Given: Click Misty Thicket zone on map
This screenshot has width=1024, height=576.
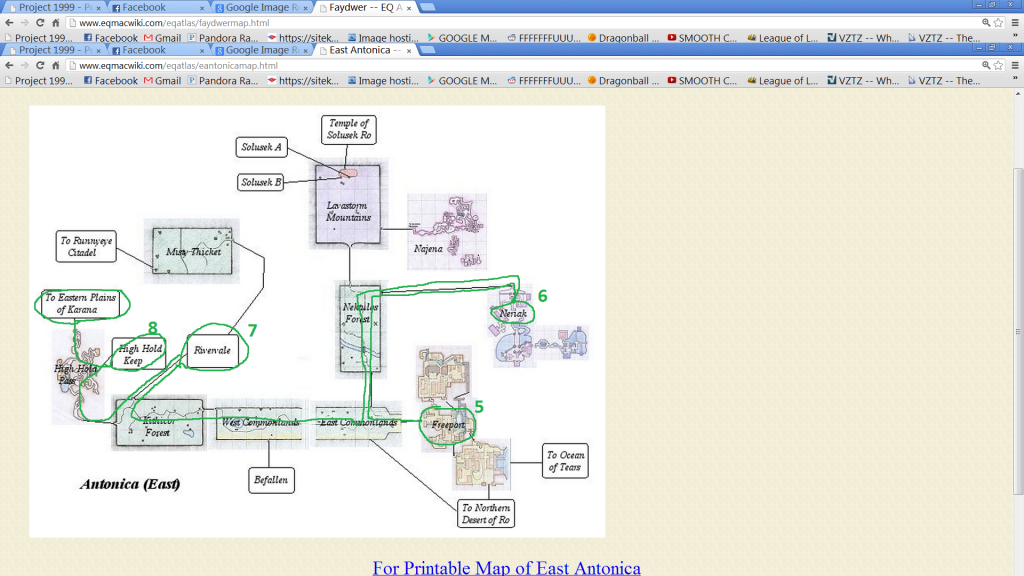Looking at the screenshot, I should [192, 251].
